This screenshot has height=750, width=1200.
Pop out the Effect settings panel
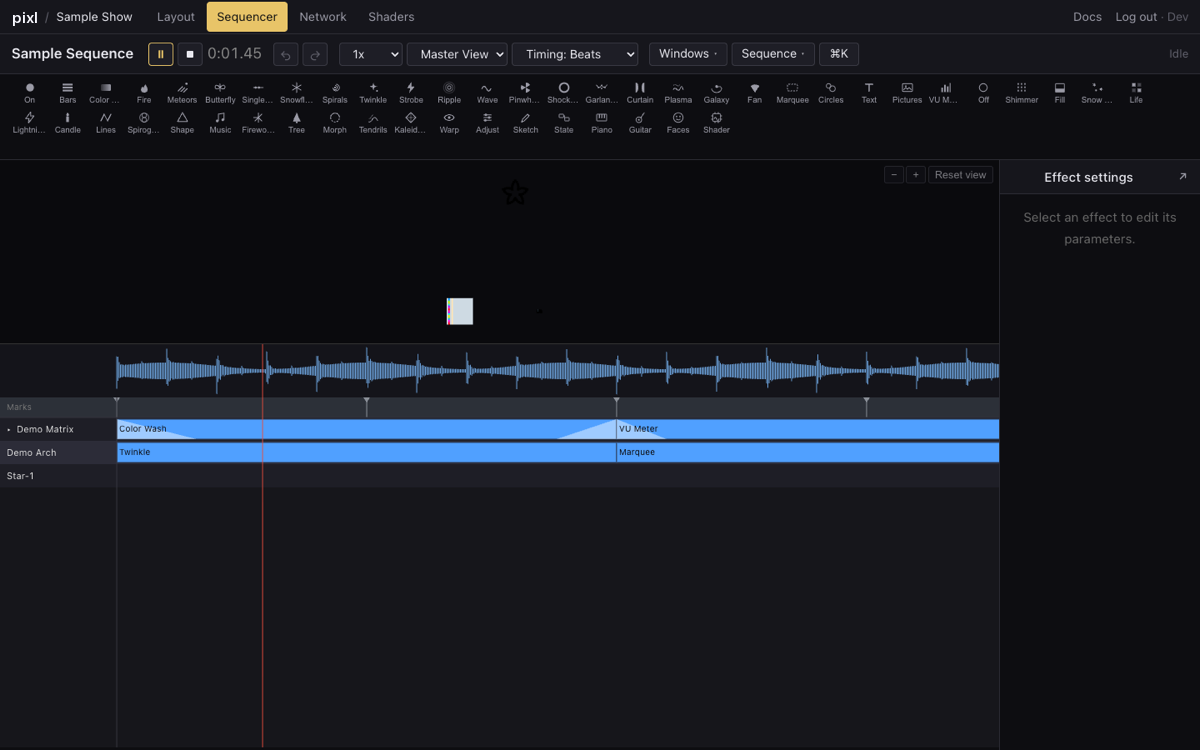point(1183,177)
